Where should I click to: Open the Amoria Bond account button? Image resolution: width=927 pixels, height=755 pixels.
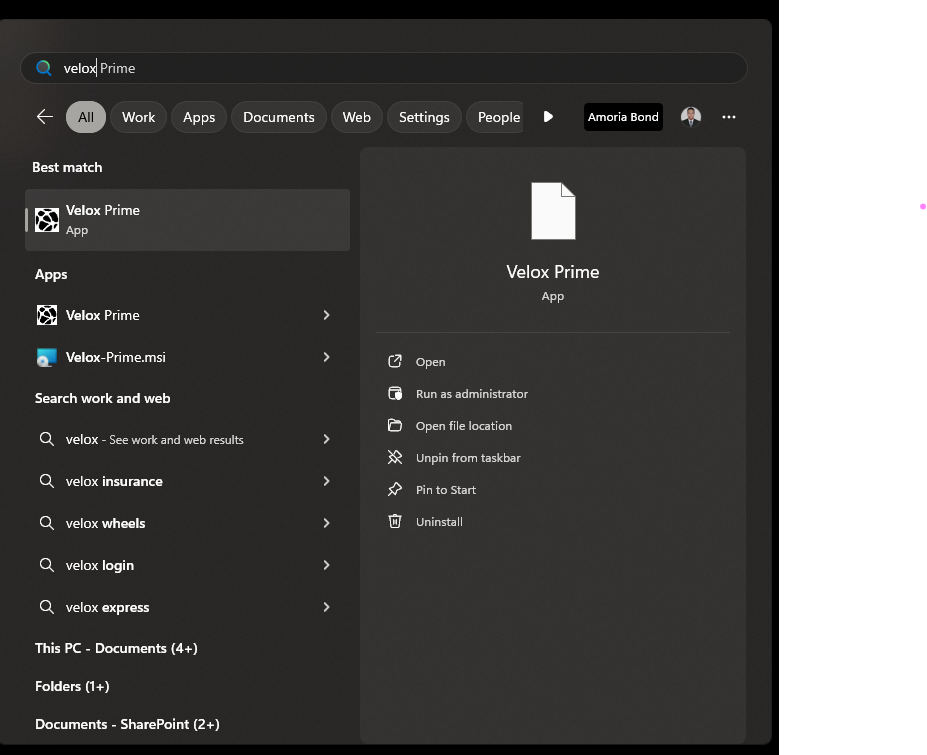pyautogui.click(x=623, y=117)
